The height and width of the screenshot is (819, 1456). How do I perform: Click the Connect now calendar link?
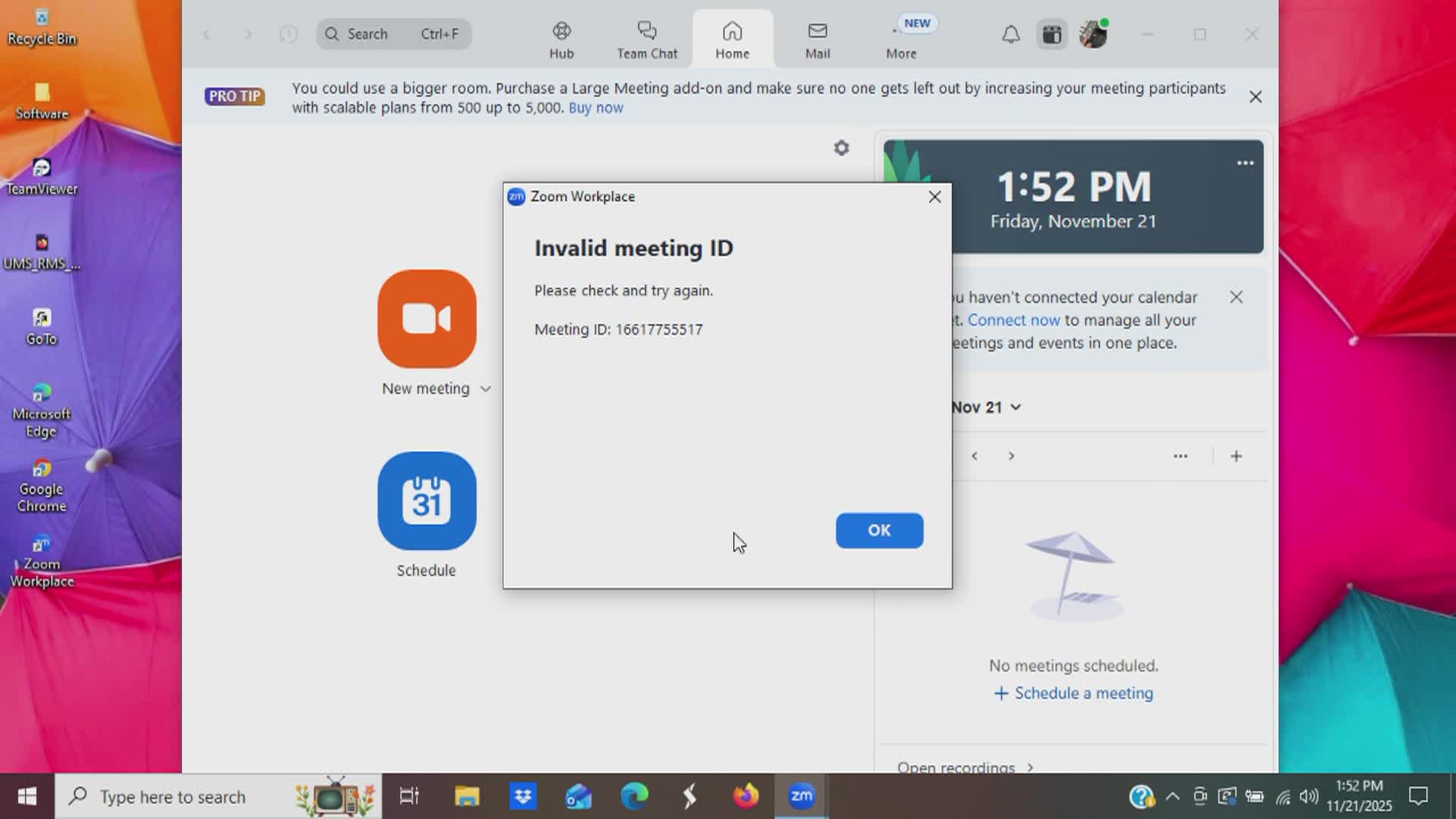1013,320
